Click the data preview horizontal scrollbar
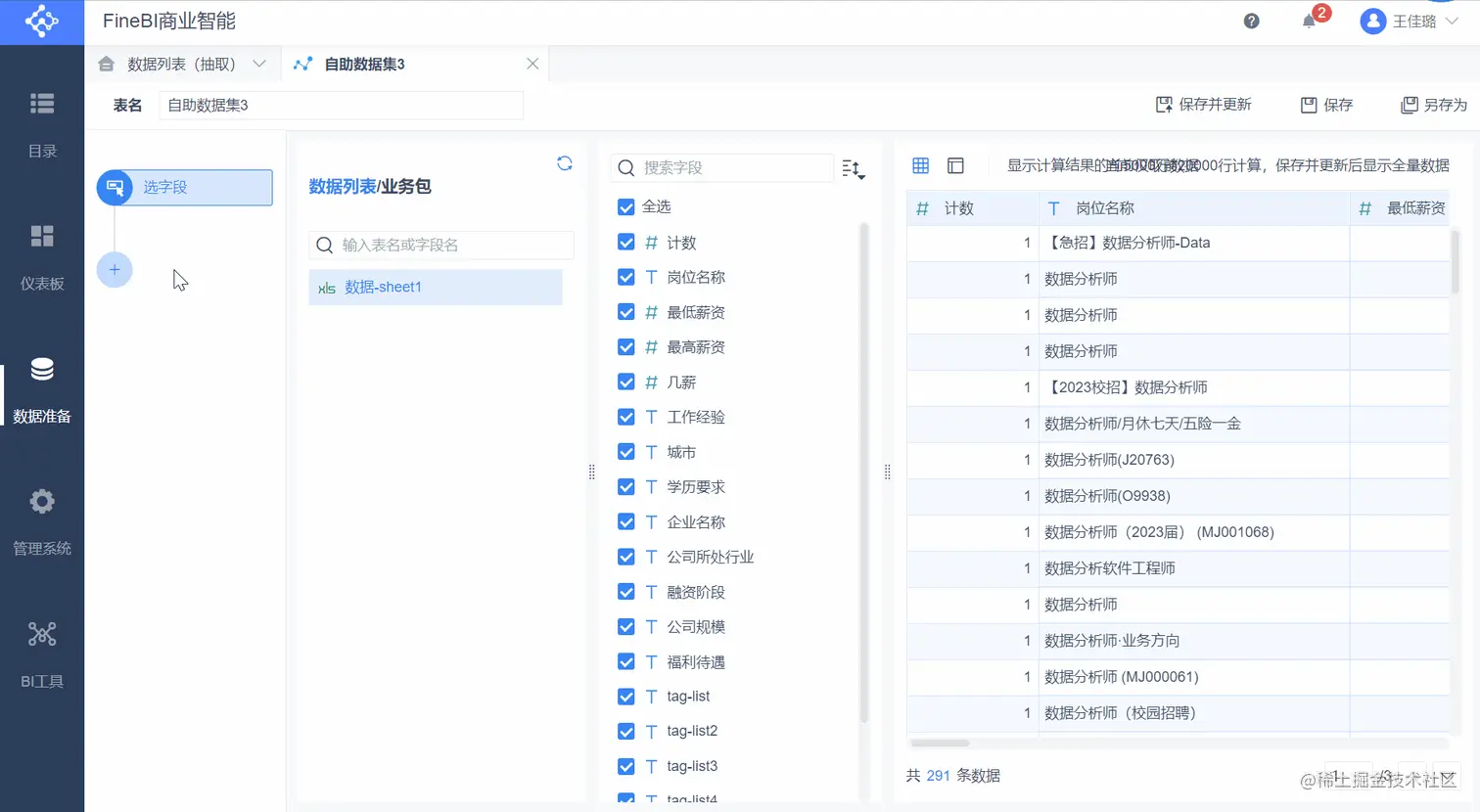The width and height of the screenshot is (1480, 812). (x=940, y=743)
